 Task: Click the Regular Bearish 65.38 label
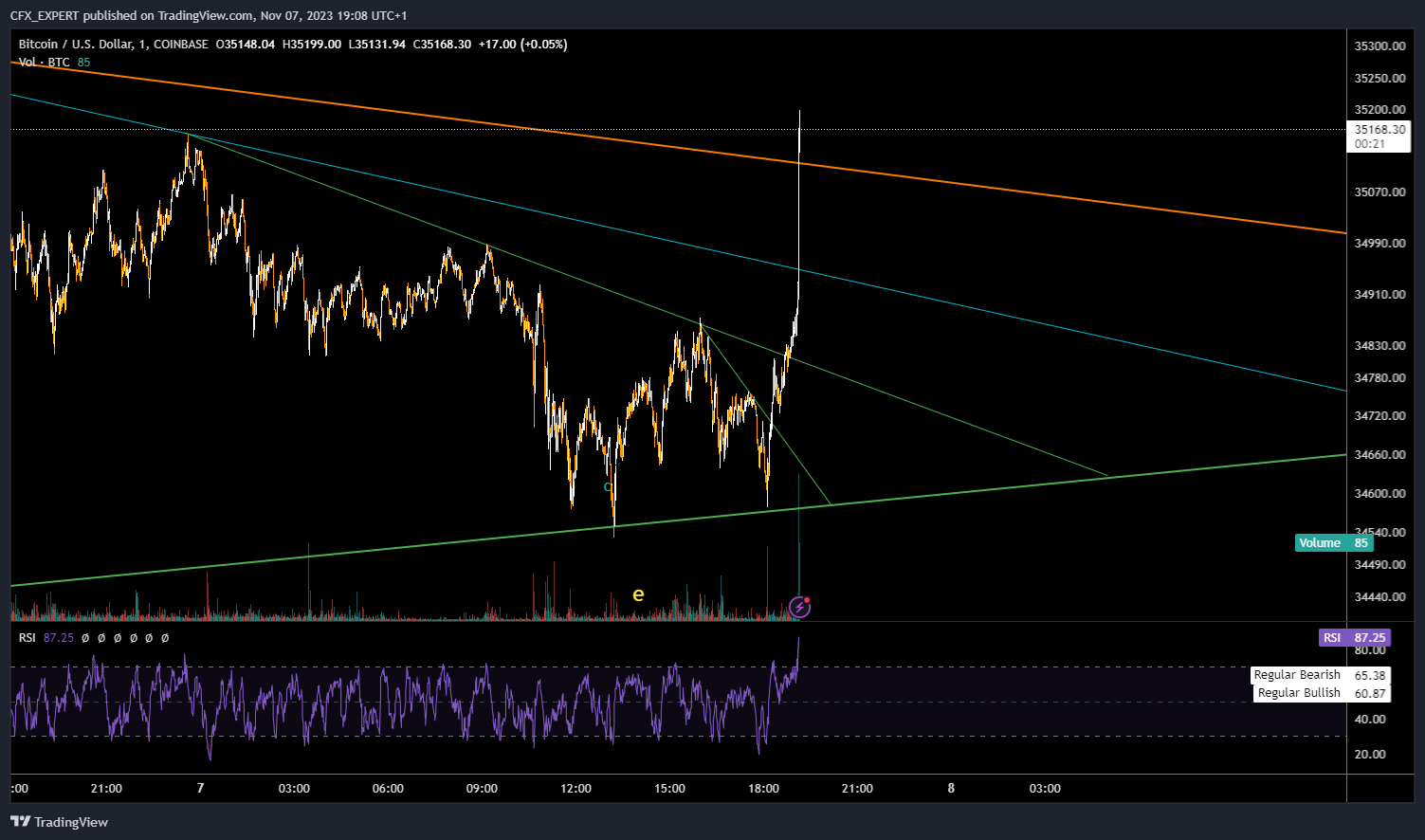coord(1321,675)
